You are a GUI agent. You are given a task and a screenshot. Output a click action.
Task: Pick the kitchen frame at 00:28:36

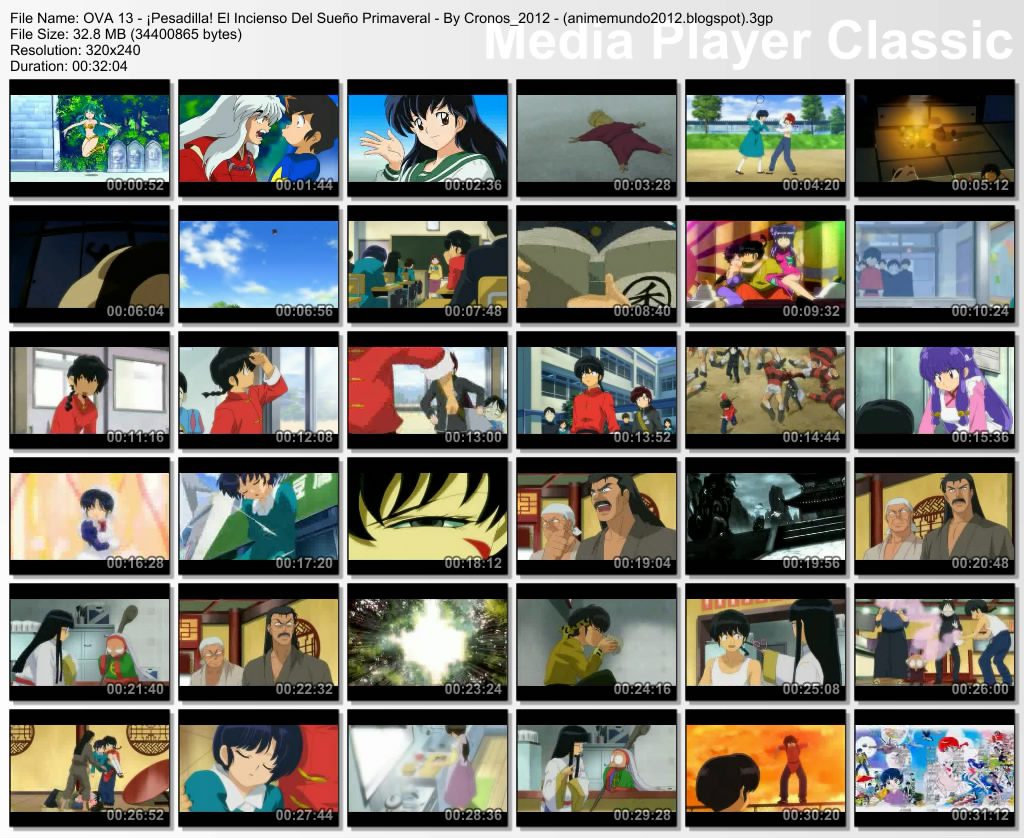click(428, 768)
